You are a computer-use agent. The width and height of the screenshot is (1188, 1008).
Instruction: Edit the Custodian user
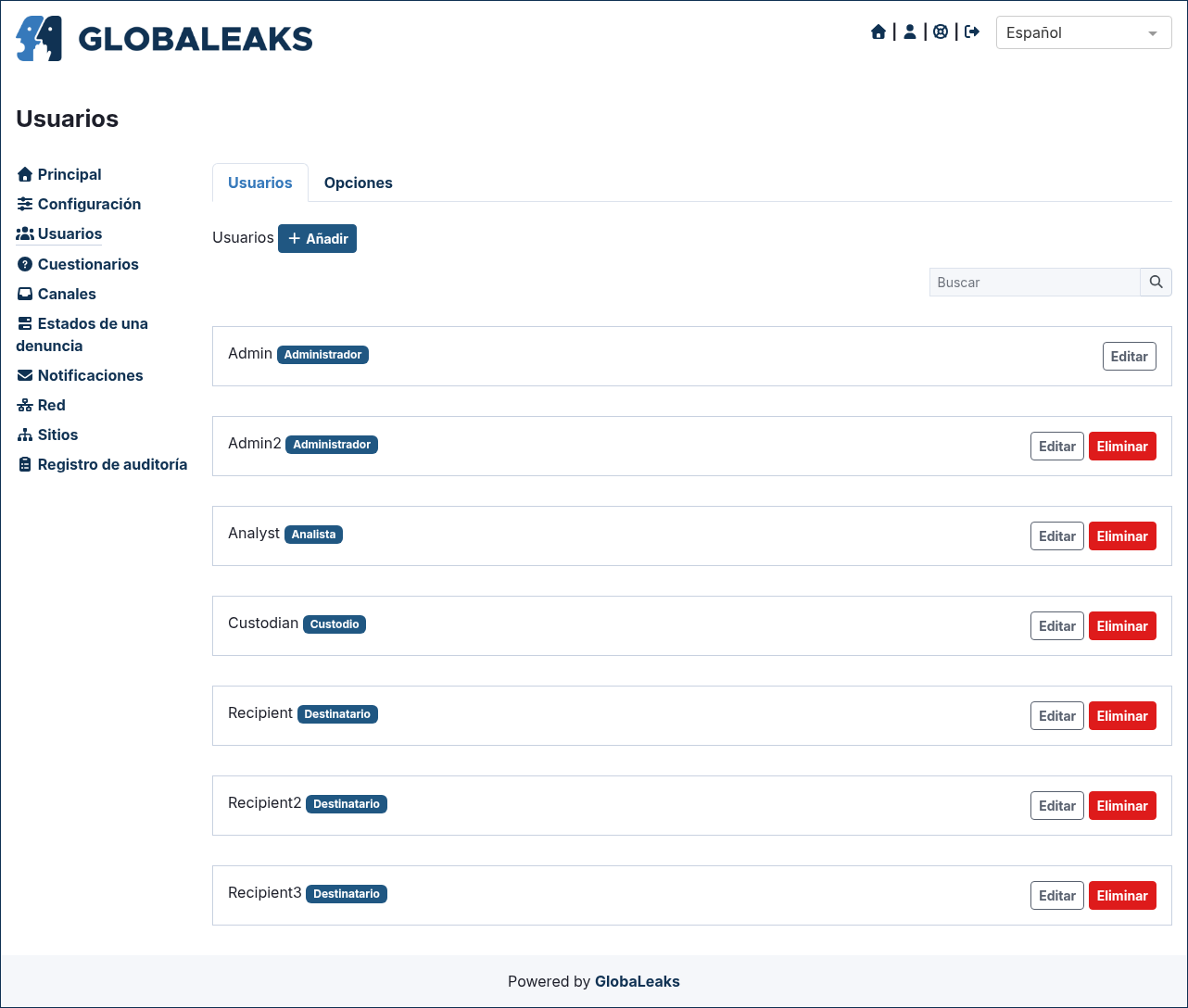point(1056,625)
